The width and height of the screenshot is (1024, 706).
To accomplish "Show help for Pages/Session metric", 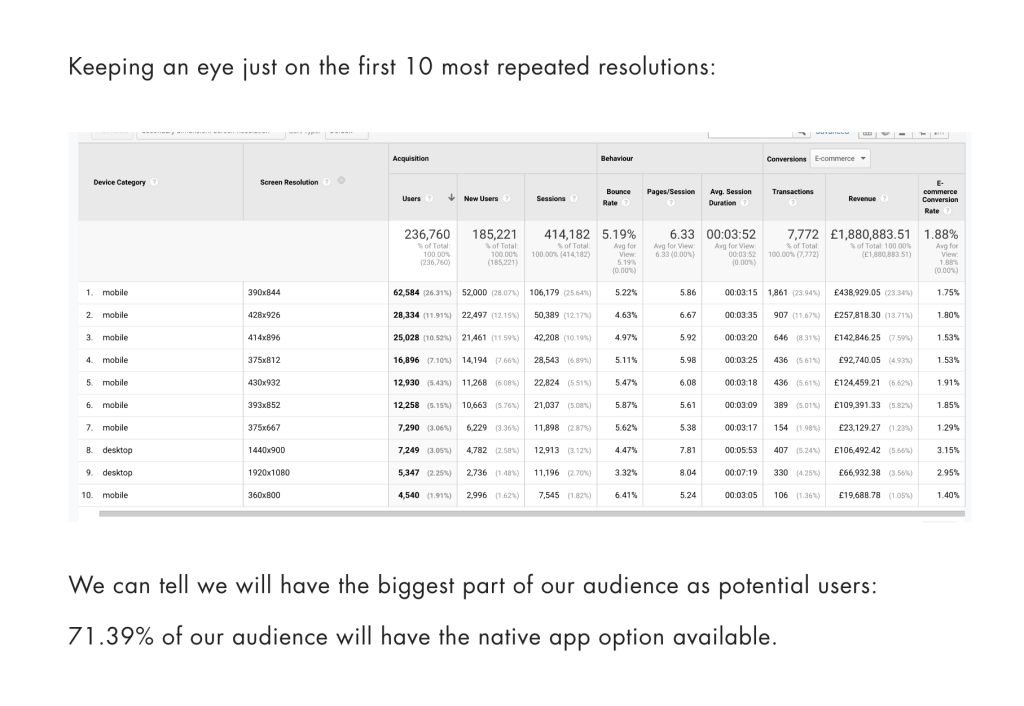I will pyautogui.click(x=671, y=204).
